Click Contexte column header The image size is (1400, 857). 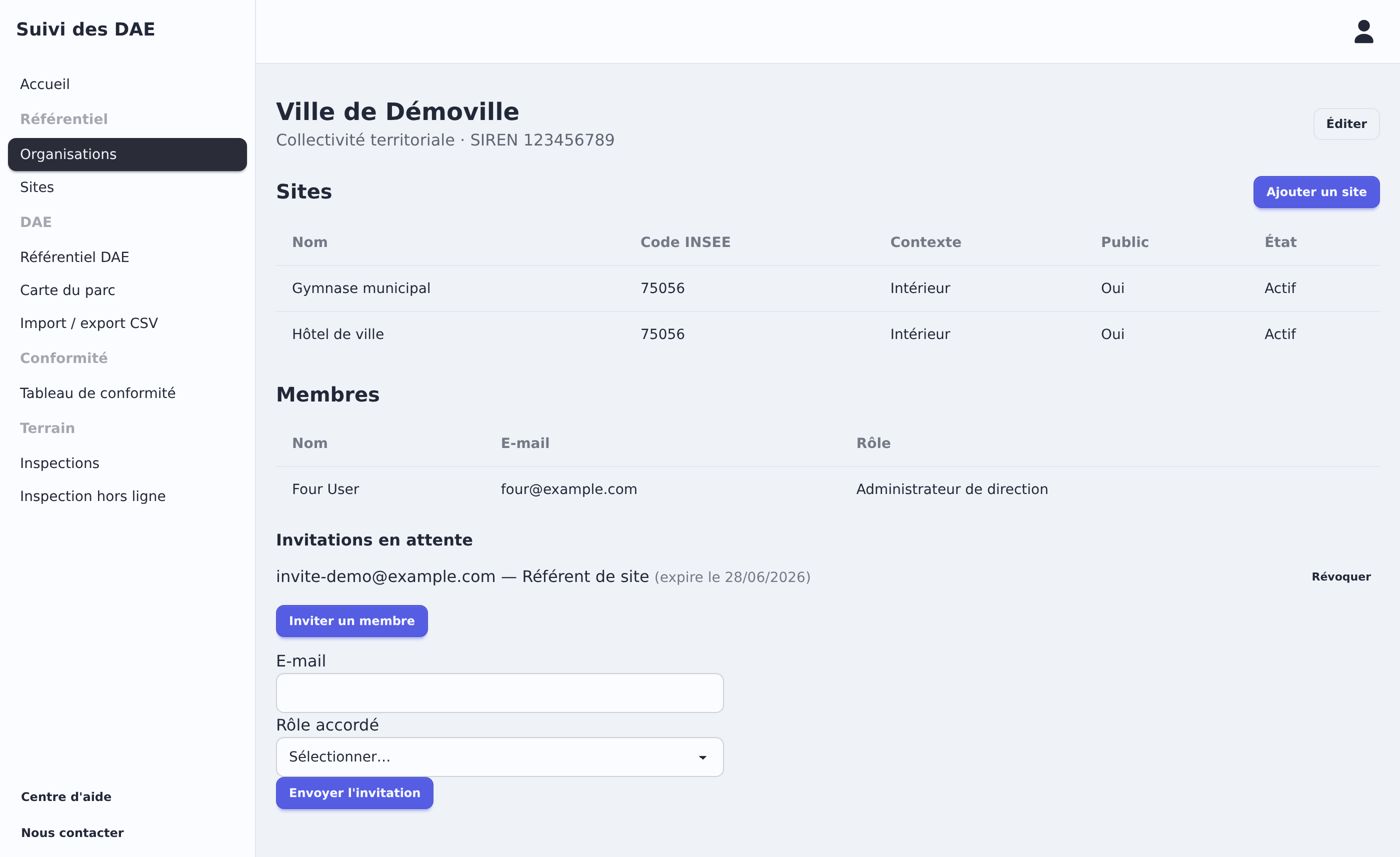click(x=925, y=242)
